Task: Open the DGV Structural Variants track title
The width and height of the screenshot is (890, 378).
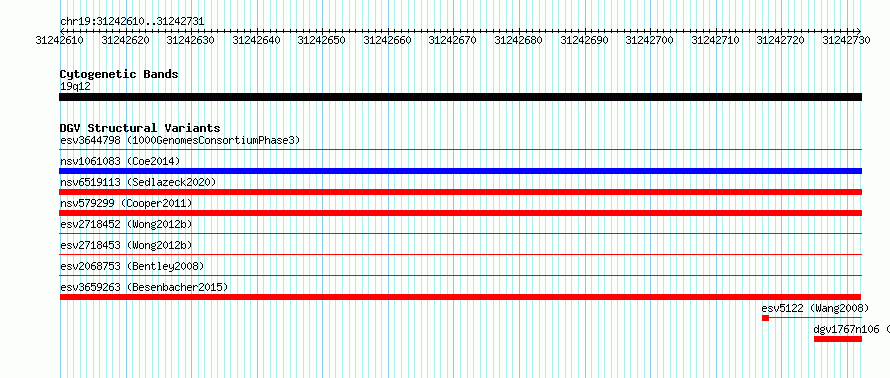Action: coord(140,128)
